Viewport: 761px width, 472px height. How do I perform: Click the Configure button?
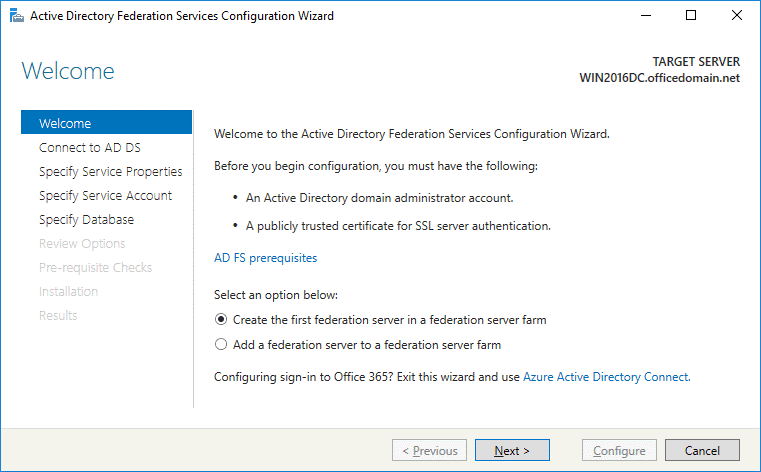[620, 451]
